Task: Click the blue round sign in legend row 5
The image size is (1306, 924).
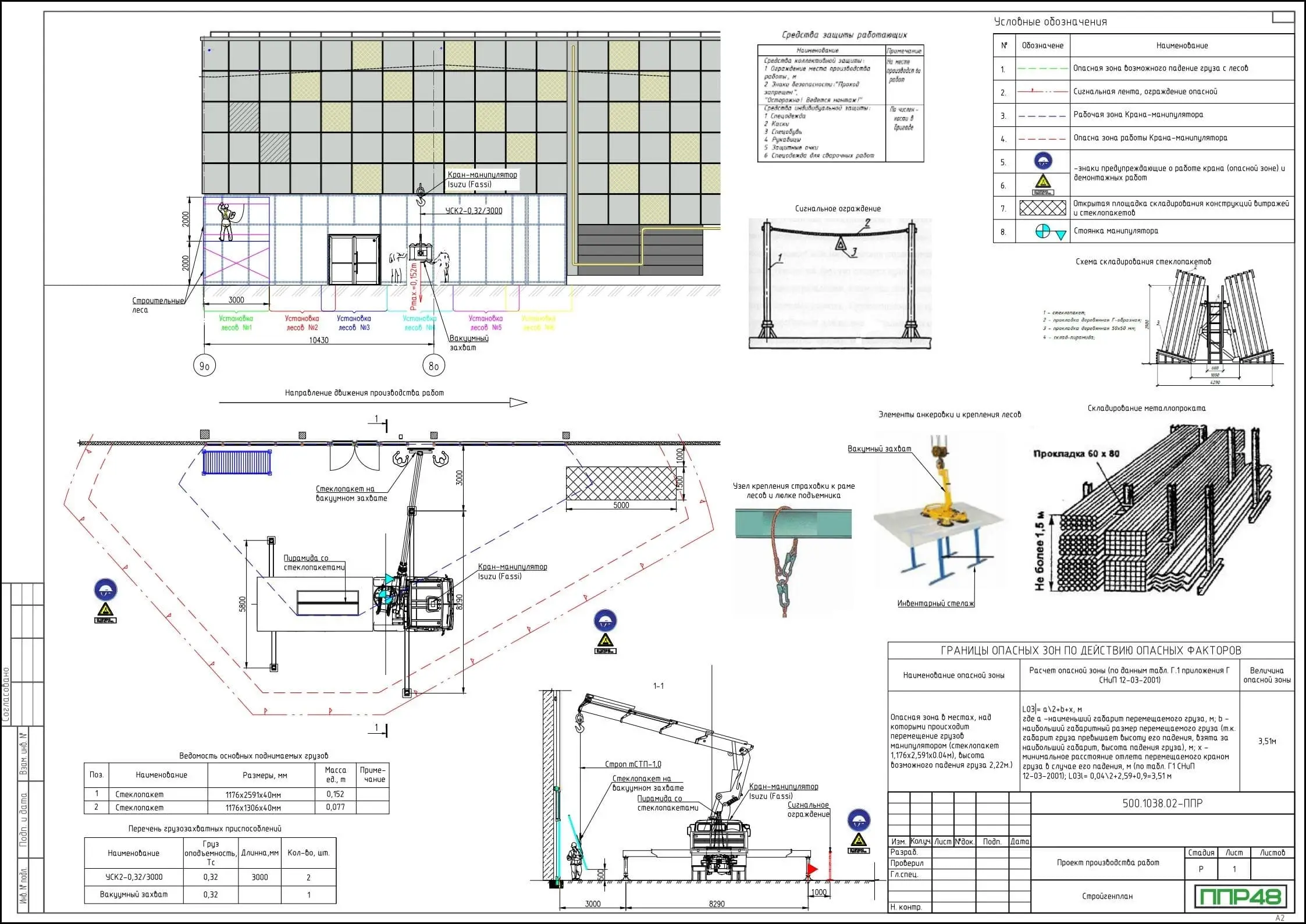Action: pos(1043,161)
